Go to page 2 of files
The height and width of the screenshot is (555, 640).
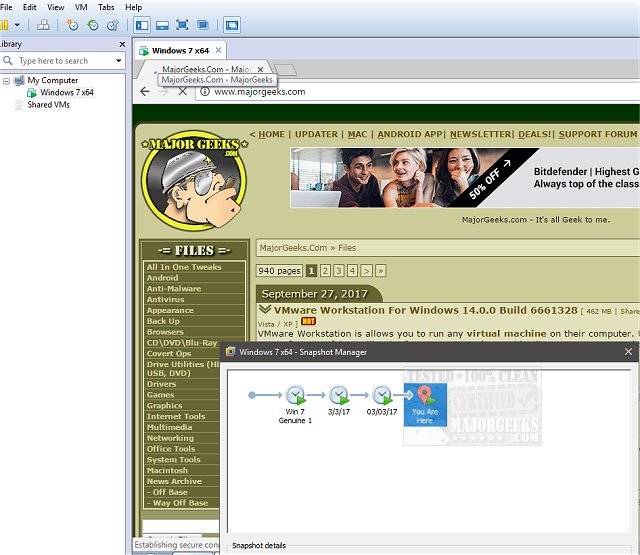(325, 271)
